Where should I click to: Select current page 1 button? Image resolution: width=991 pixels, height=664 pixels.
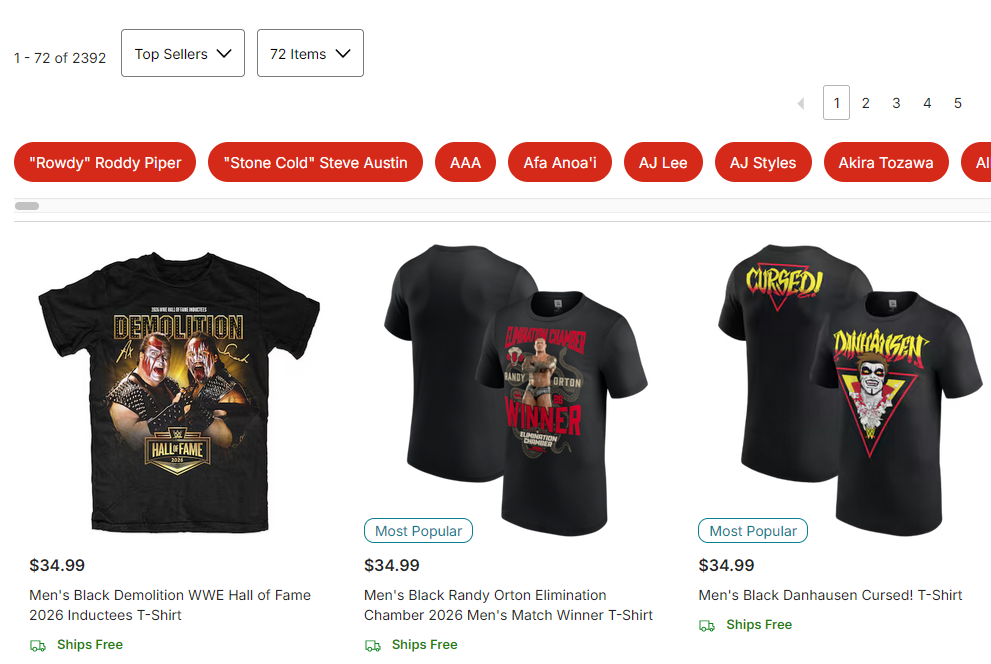point(836,102)
